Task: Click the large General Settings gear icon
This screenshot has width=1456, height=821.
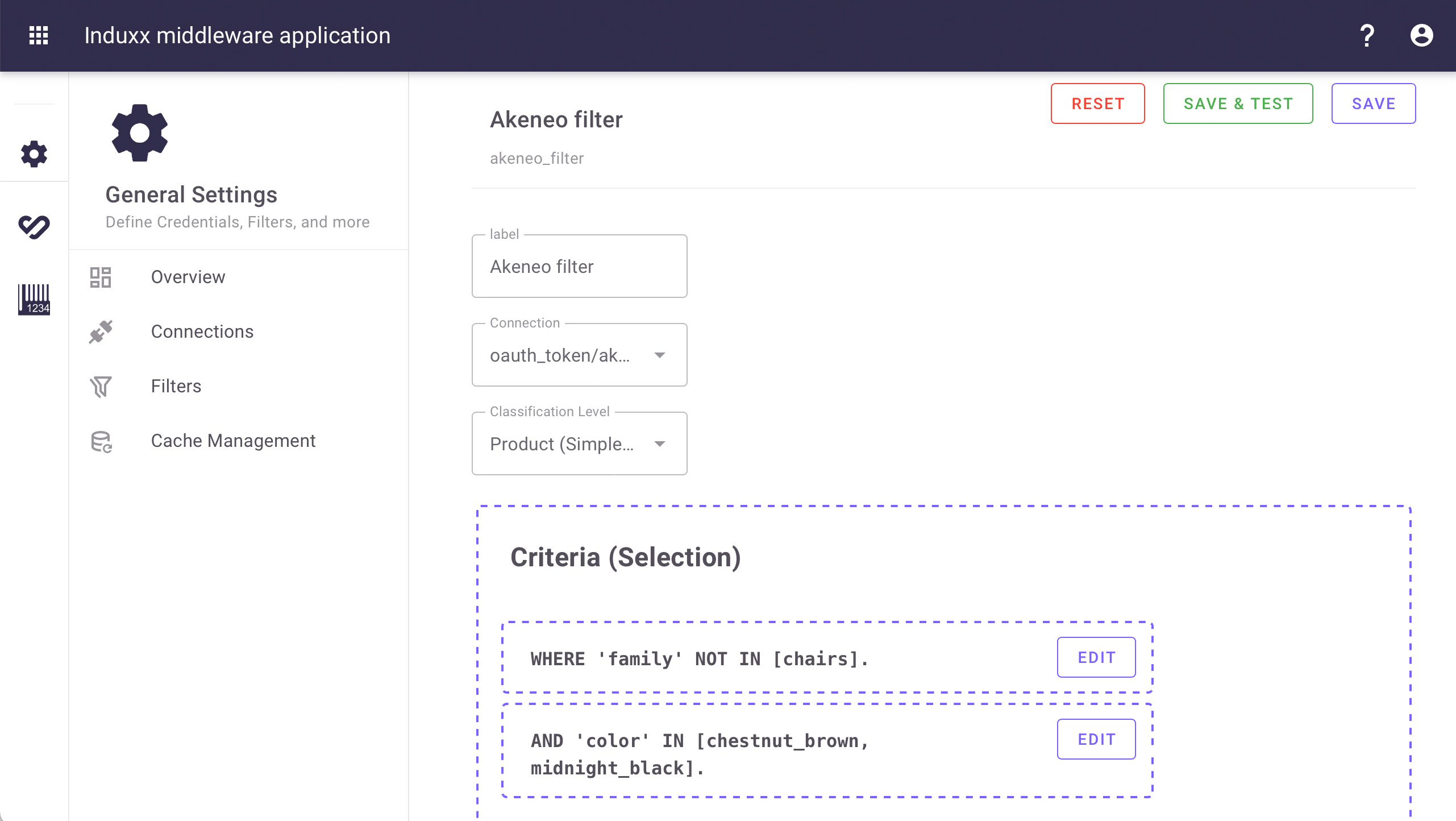Action: tap(140, 133)
